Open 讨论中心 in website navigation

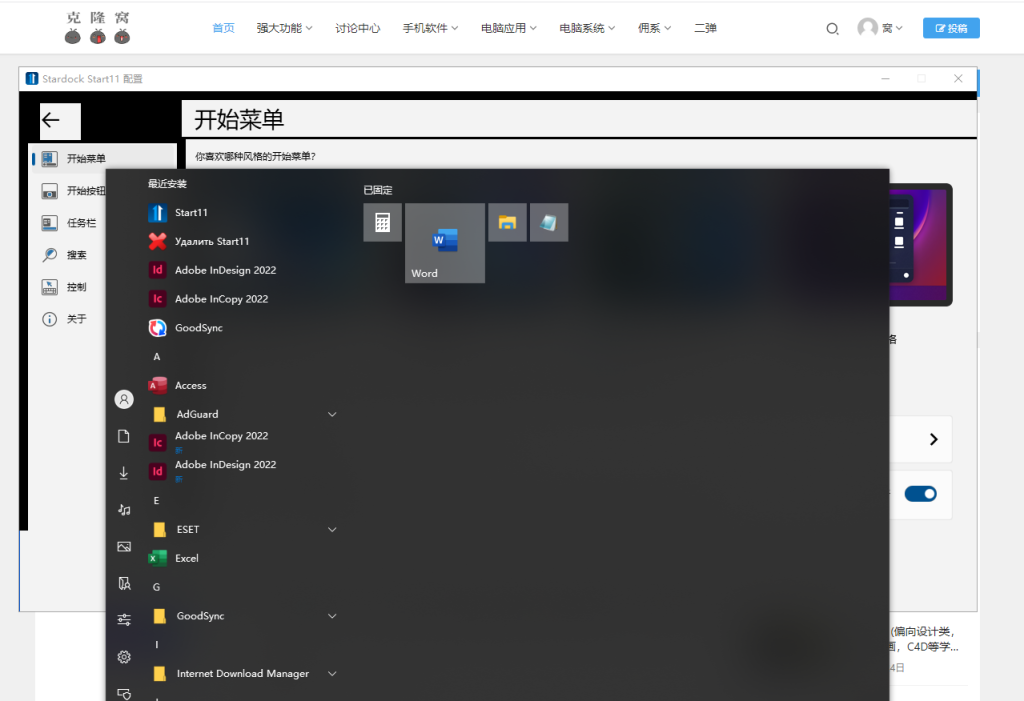357,28
